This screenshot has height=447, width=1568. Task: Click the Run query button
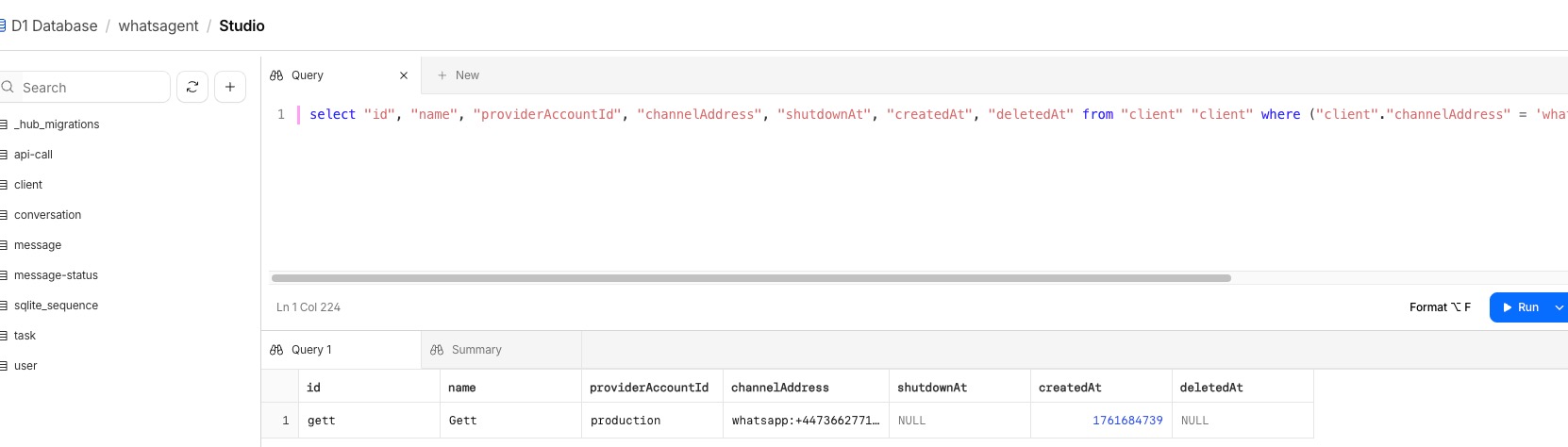pyautogui.click(x=1520, y=307)
